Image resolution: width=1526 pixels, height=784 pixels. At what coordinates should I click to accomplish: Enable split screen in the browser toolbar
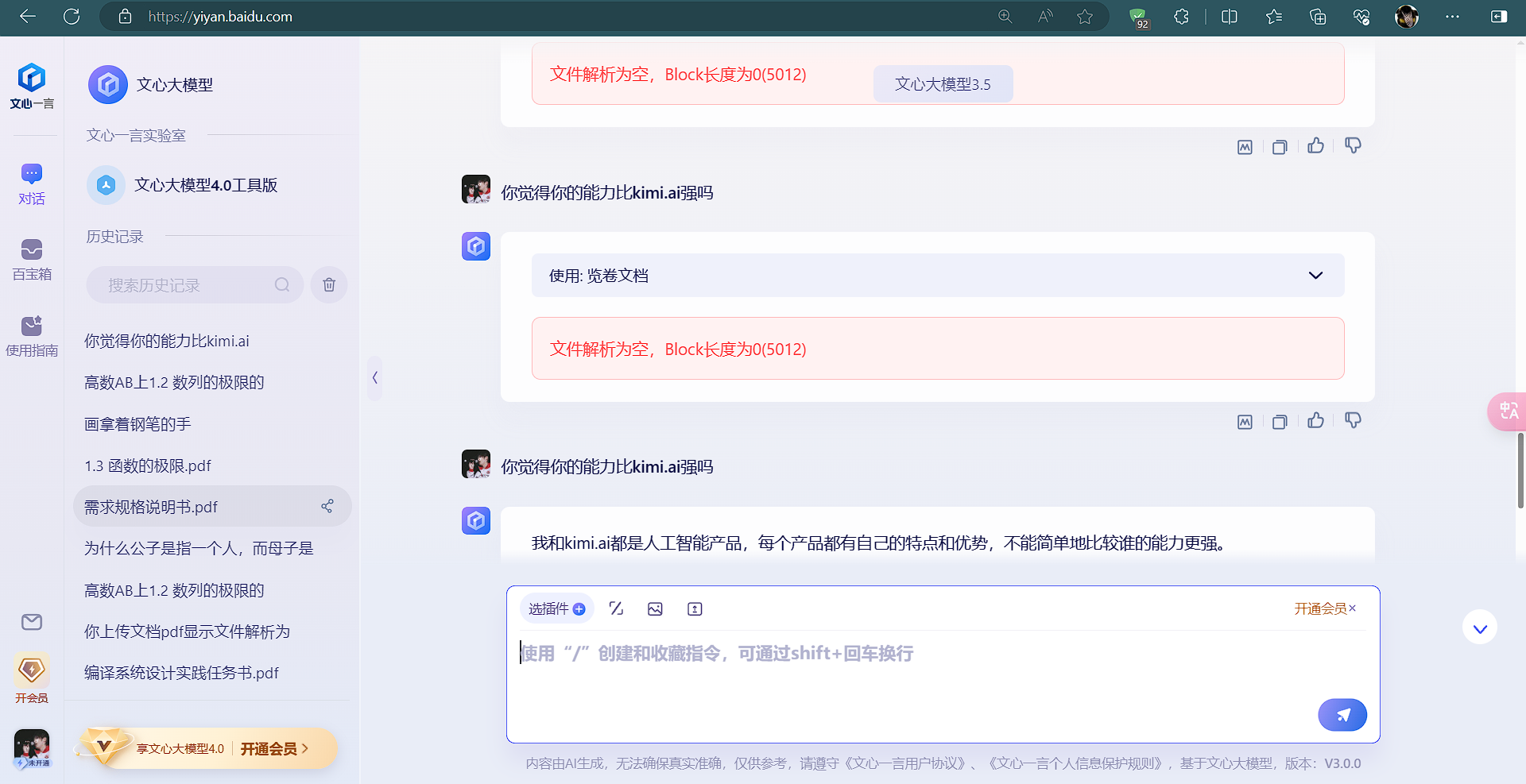click(1230, 17)
